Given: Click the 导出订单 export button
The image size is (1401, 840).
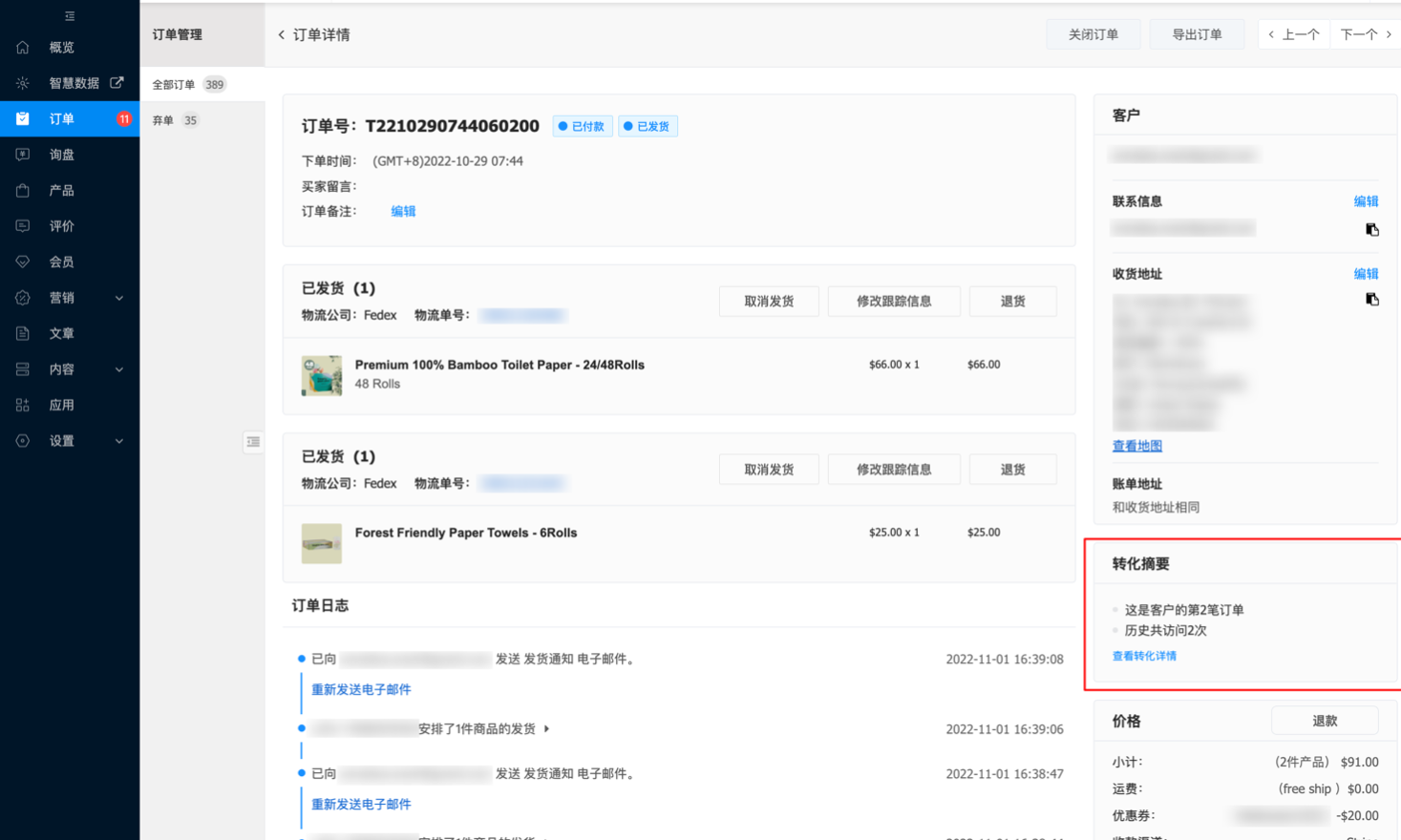Looking at the screenshot, I should coord(1196,34).
